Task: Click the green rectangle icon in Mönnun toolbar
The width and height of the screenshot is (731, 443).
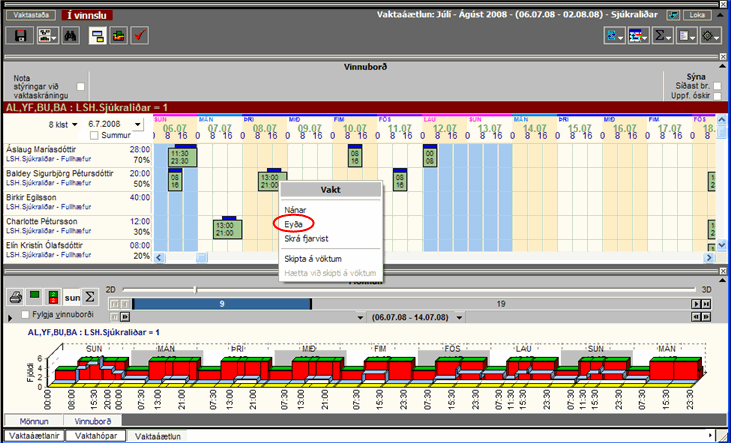Action: pyautogui.click(x=34, y=297)
